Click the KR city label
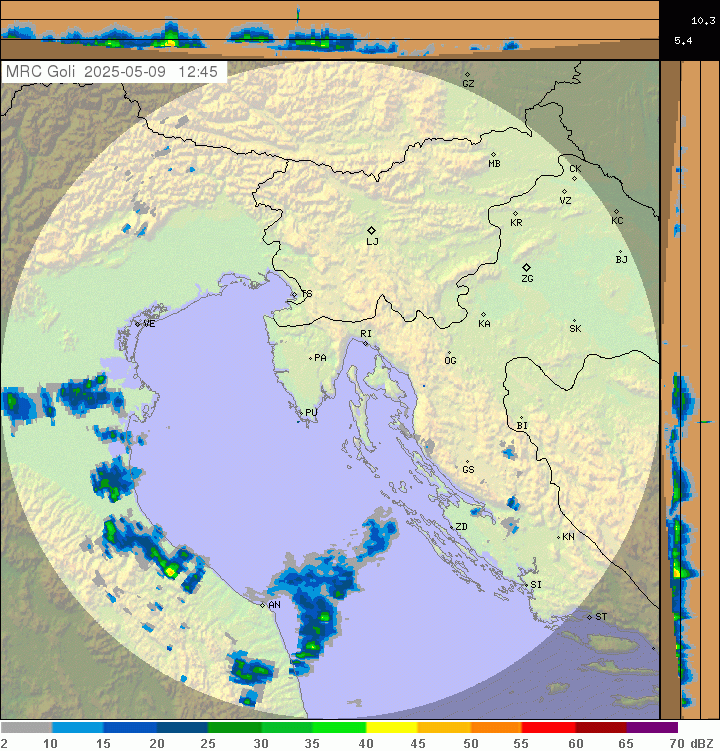The image size is (720, 751). click(516, 223)
